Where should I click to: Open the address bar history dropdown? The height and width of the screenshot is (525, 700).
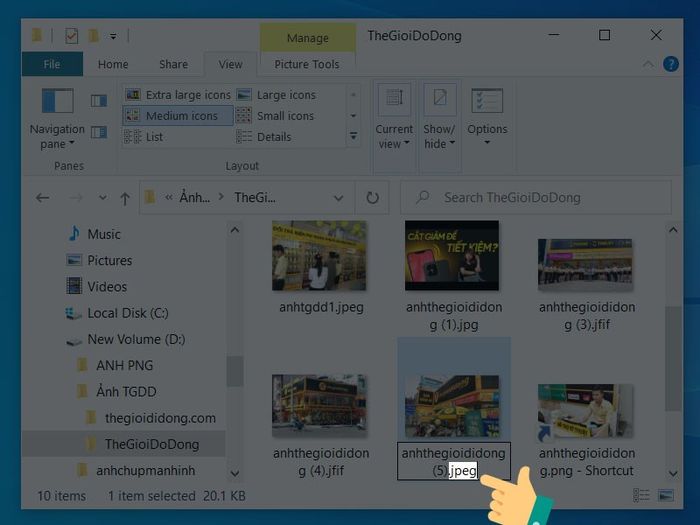pos(338,198)
